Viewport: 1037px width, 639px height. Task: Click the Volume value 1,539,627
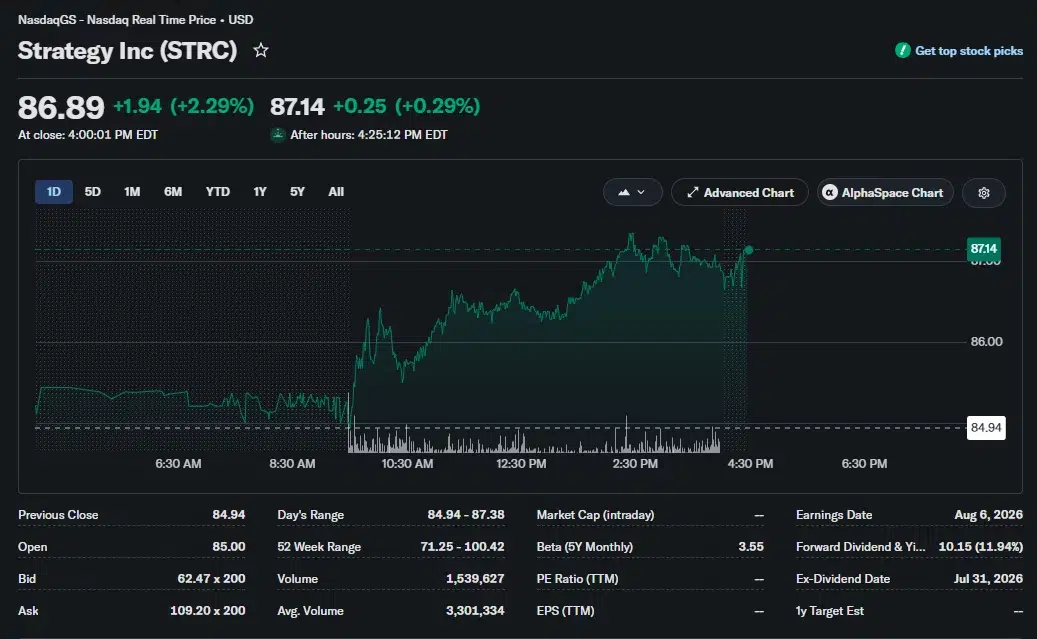475,579
